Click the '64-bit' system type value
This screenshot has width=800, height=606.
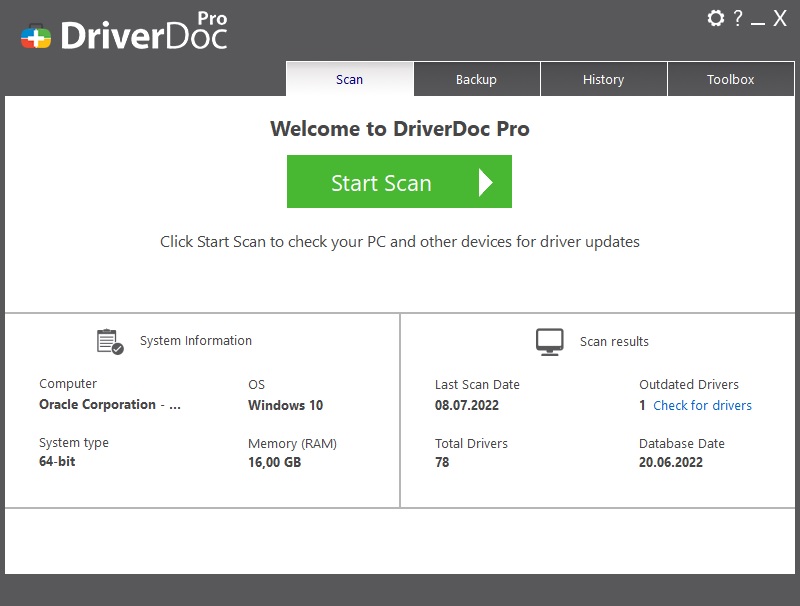[x=57, y=462]
